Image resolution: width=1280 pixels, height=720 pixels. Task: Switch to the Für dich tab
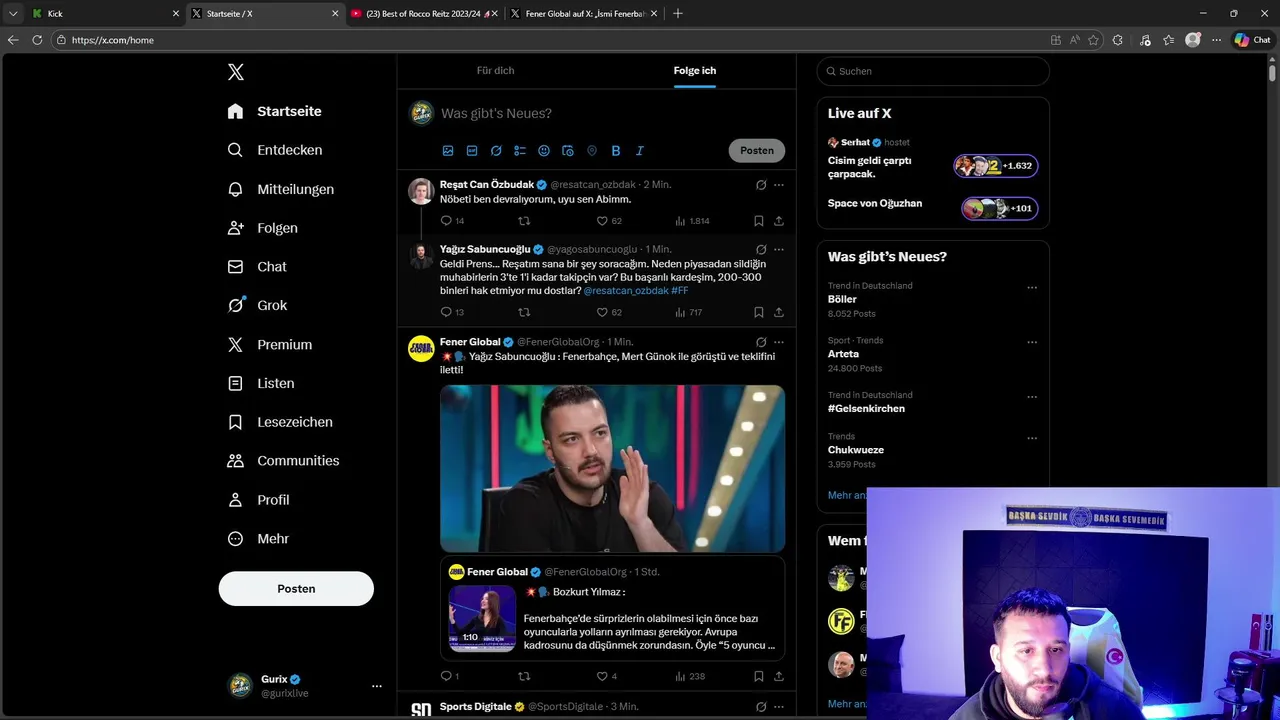[495, 71]
